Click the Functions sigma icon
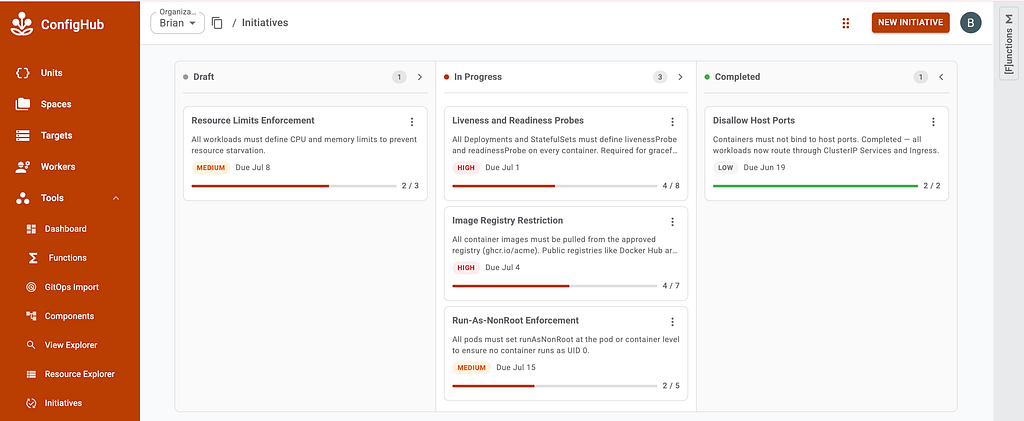The width and height of the screenshot is (1024, 421). 33,258
